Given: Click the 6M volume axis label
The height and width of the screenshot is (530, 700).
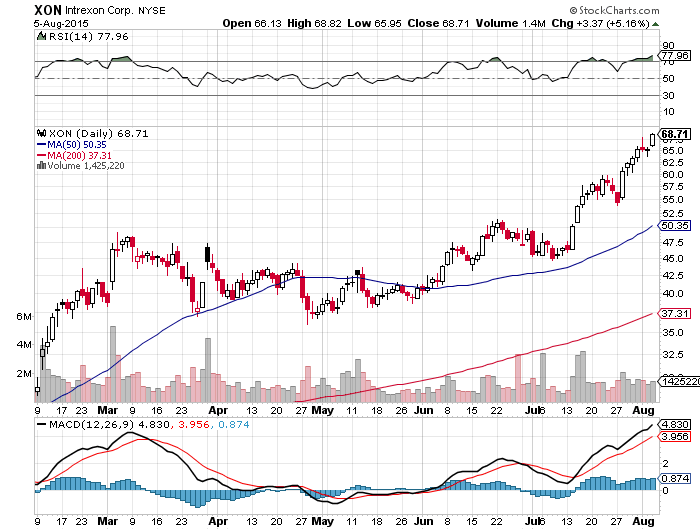Looking at the screenshot, I should click(x=24, y=317).
